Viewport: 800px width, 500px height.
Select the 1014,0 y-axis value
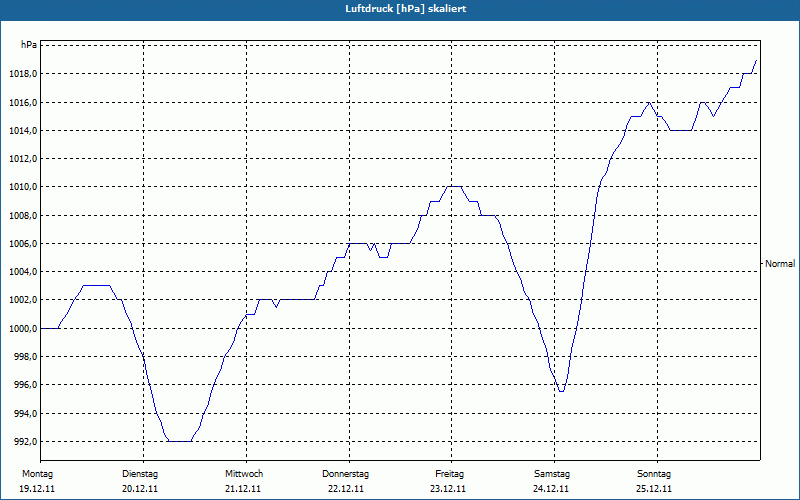(x=23, y=131)
